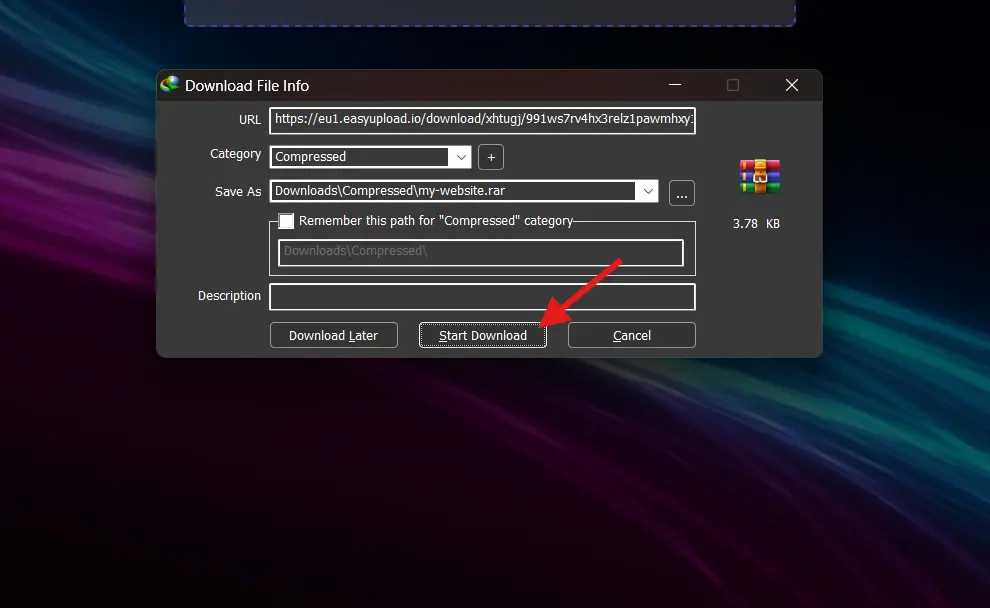Close the Download File Info window
Screen dimensions: 990x608
point(792,85)
